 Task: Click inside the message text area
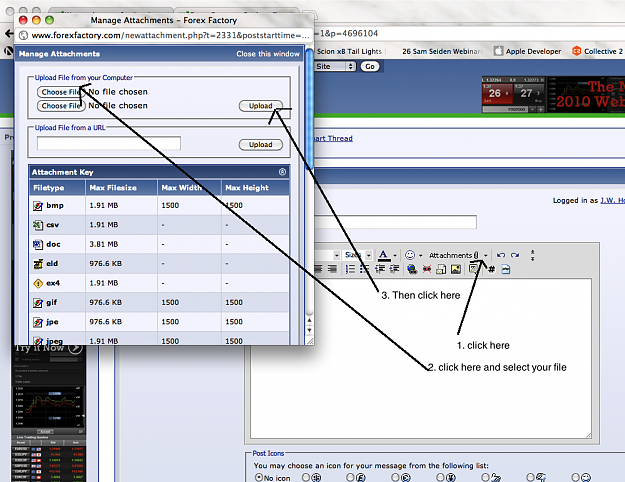pyautogui.click(x=421, y=359)
